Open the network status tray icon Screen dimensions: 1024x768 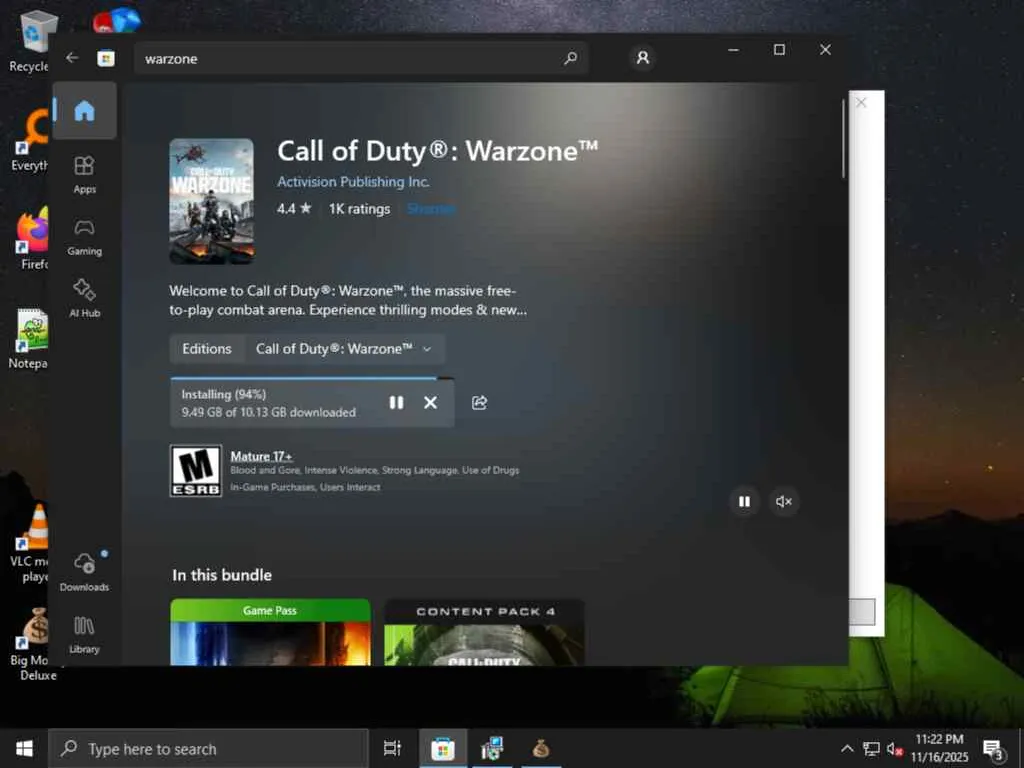[x=871, y=748]
